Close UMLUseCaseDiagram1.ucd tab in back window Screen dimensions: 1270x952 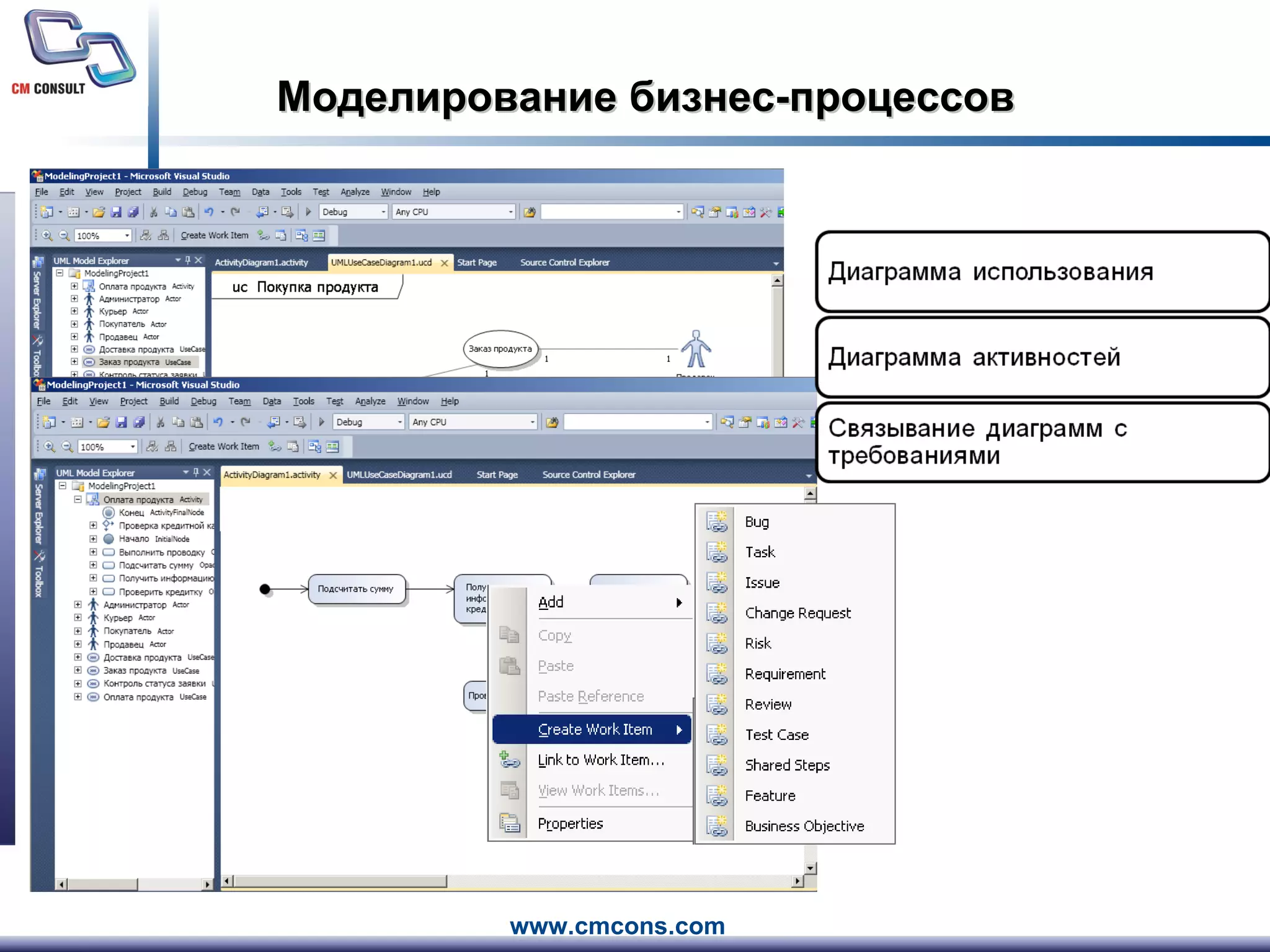444,263
